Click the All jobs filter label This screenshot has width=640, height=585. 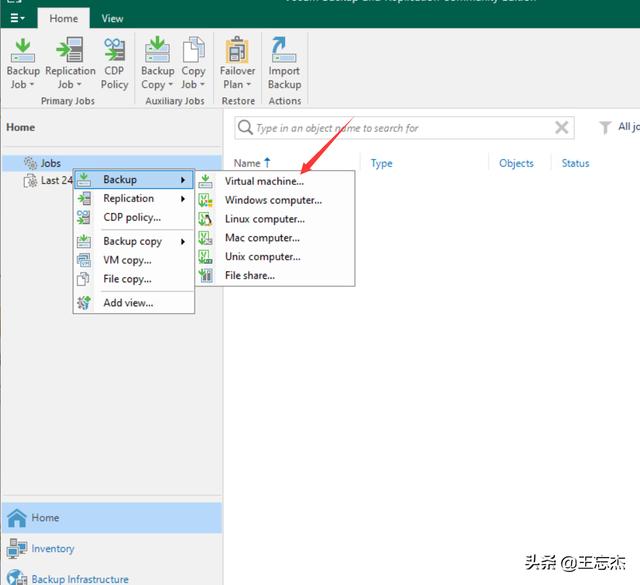tap(629, 127)
